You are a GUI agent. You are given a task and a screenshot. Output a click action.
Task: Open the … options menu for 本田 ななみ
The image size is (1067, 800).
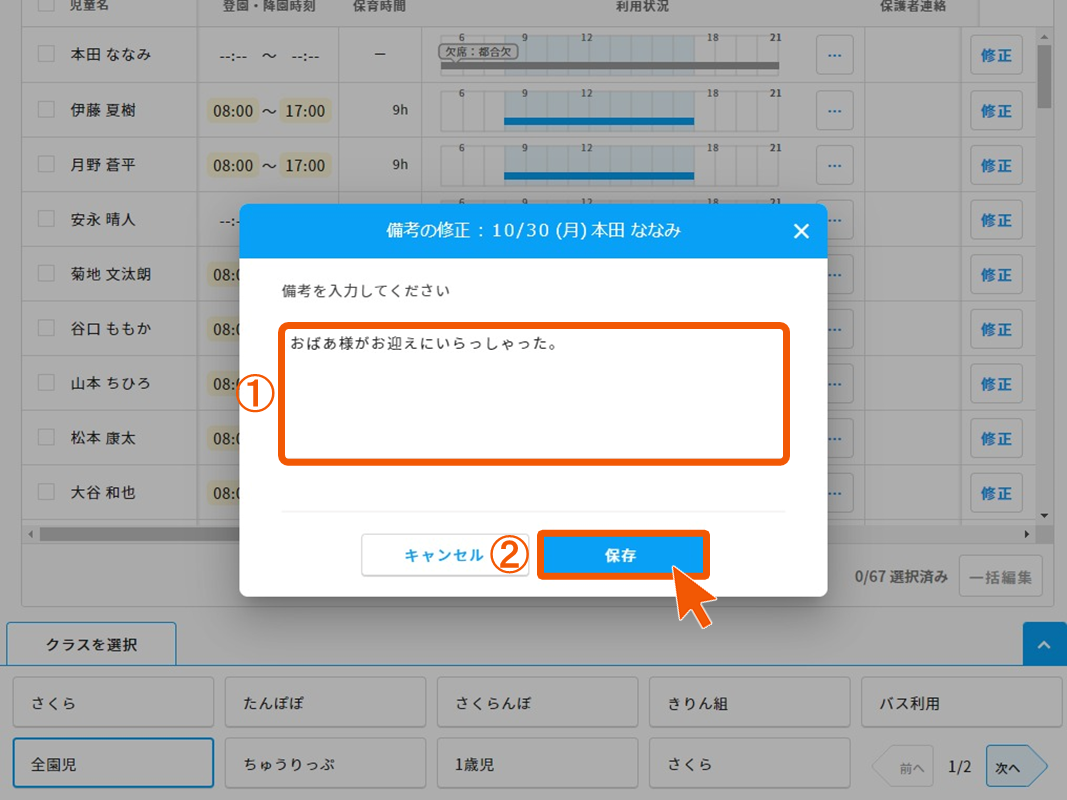click(835, 55)
